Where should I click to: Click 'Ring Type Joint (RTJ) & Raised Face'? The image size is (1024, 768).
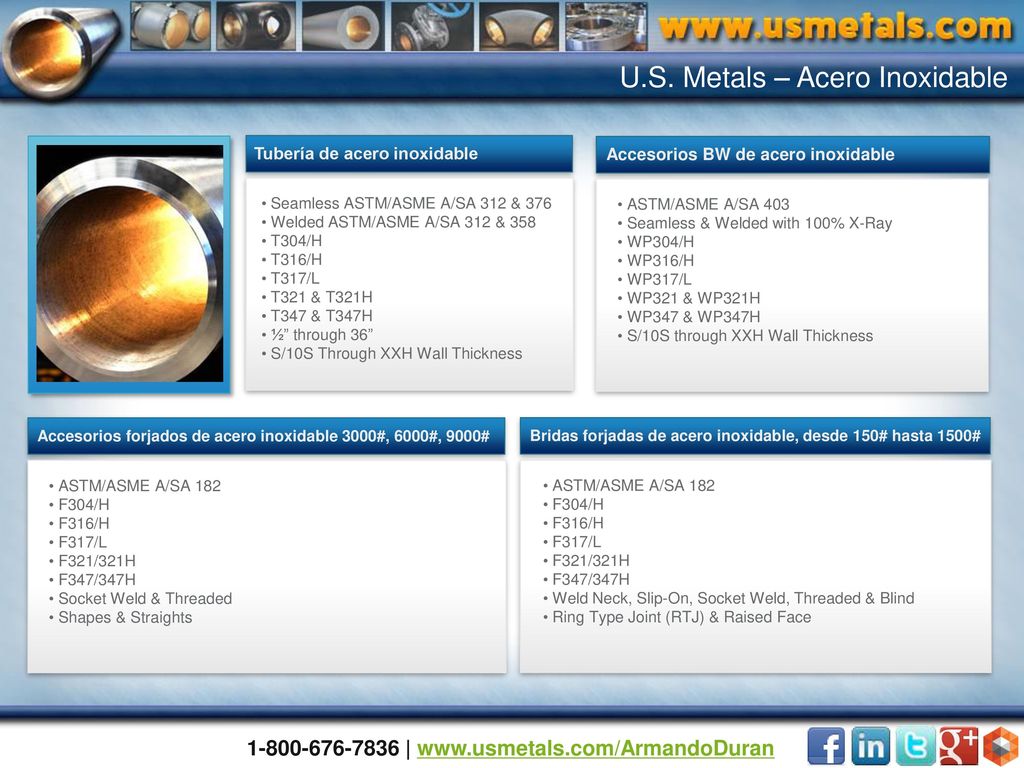tap(682, 617)
